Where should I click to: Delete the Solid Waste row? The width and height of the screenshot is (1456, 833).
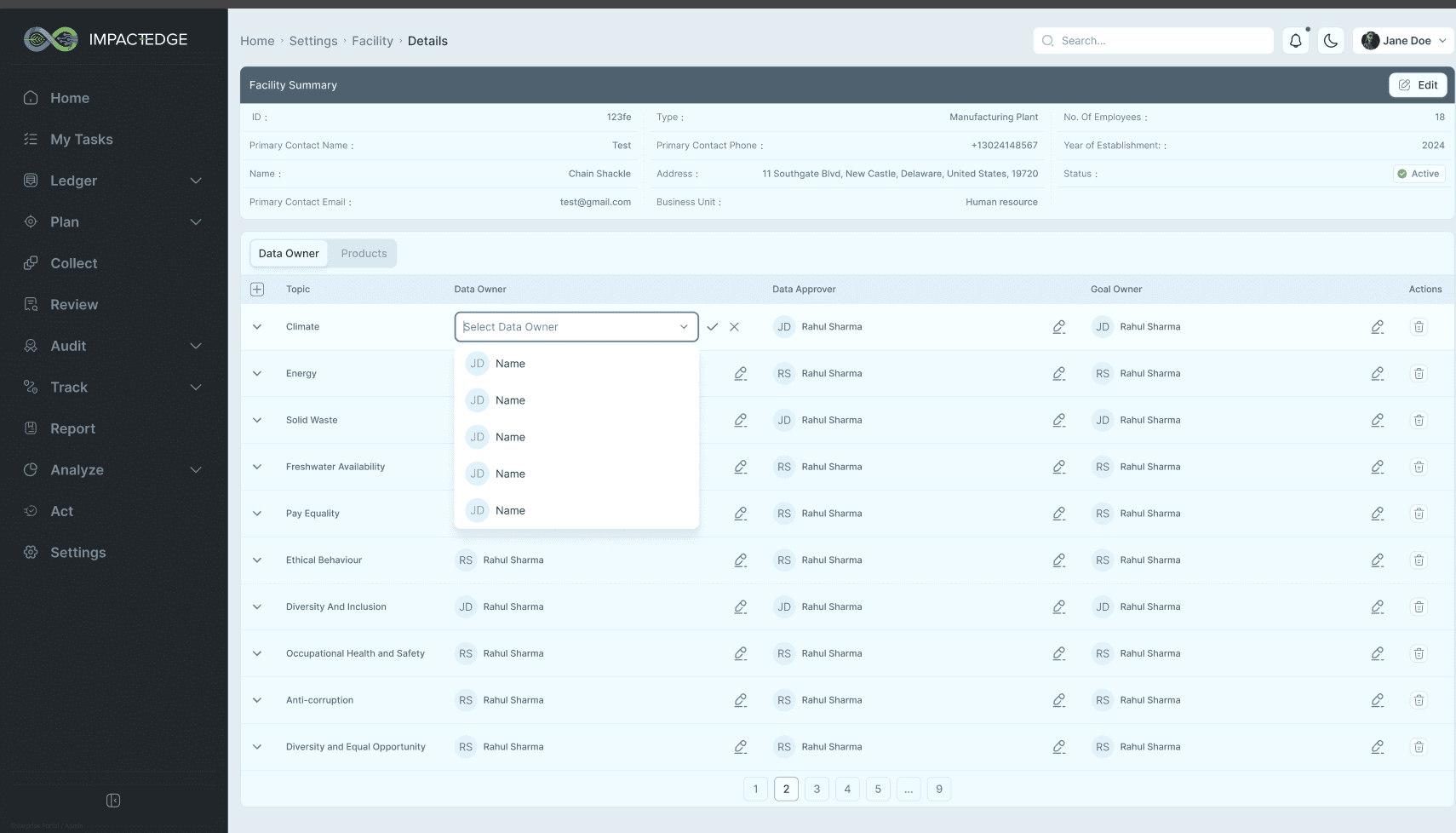click(1419, 420)
